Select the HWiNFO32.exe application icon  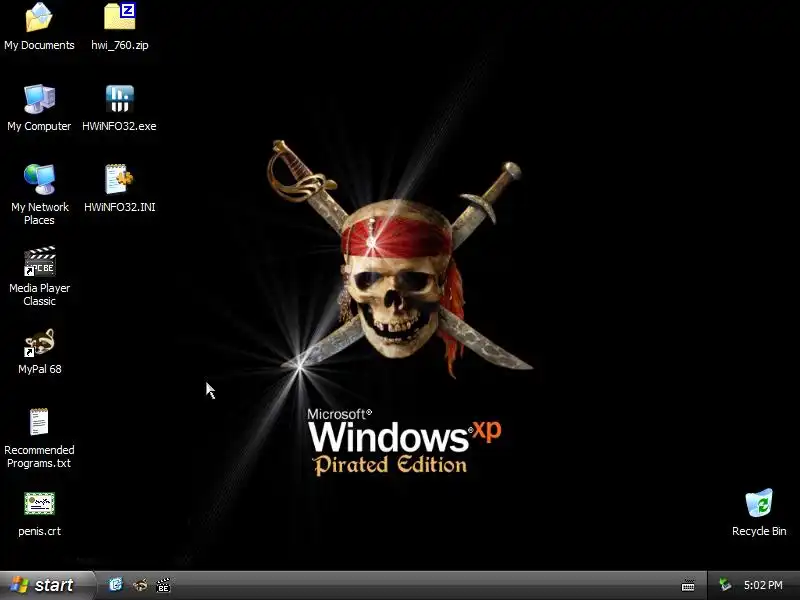pyautogui.click(x=119, y=98)
